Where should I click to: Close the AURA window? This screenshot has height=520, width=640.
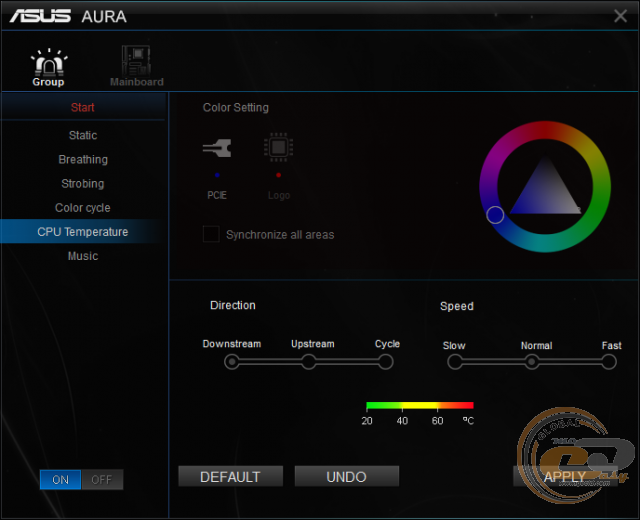click(620, 16)
